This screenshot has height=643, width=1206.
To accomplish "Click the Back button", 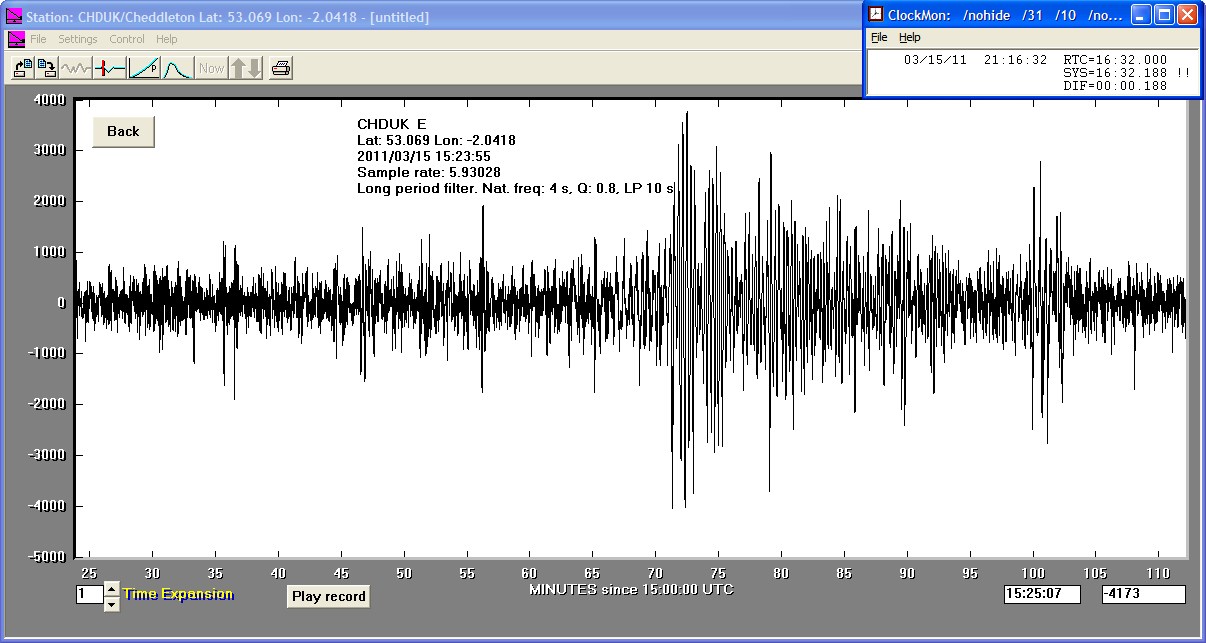I will point(123,131).
